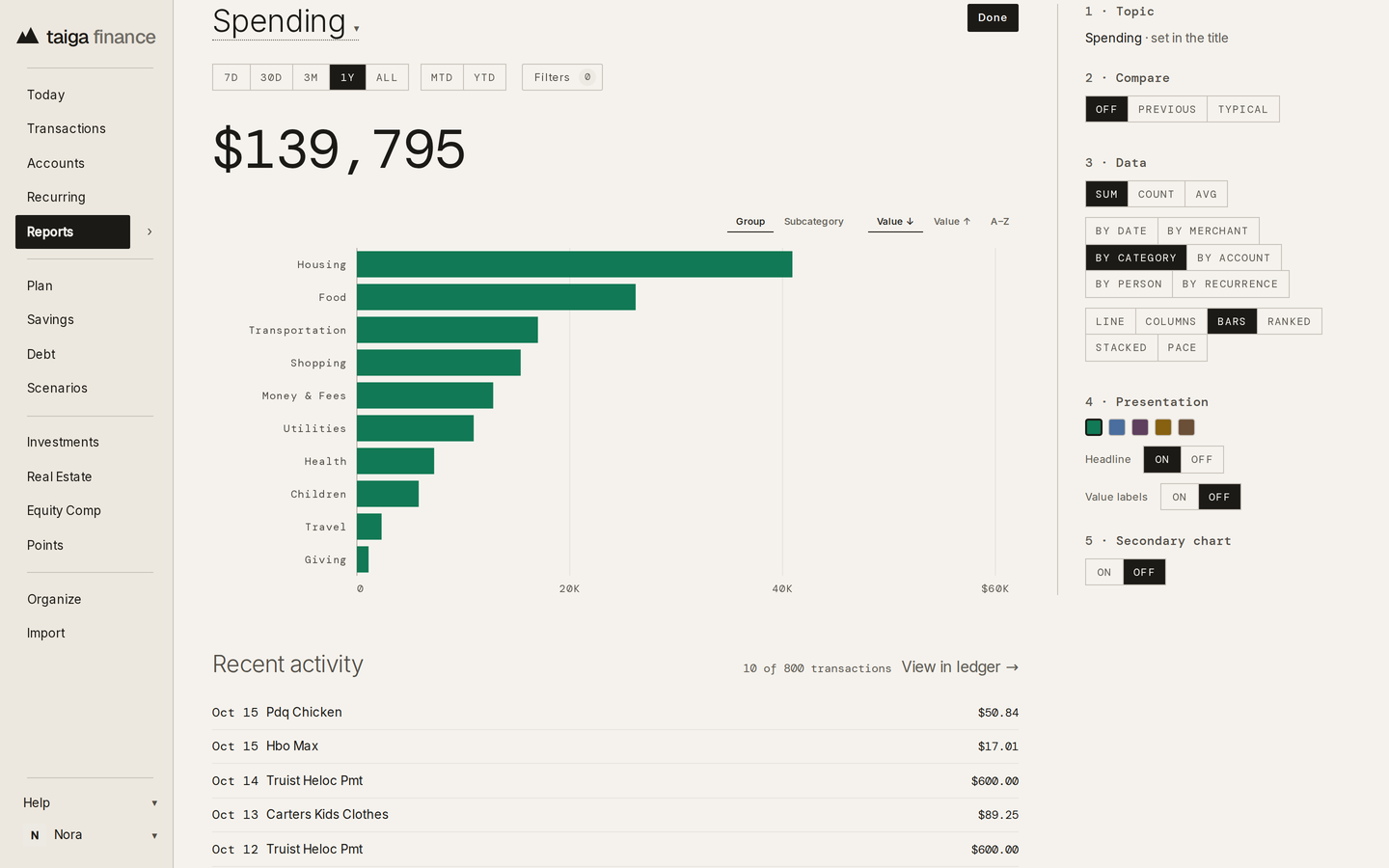
Task: Sort bars by Value ascending
Action: pyautogui.click(x=952, y=222)
